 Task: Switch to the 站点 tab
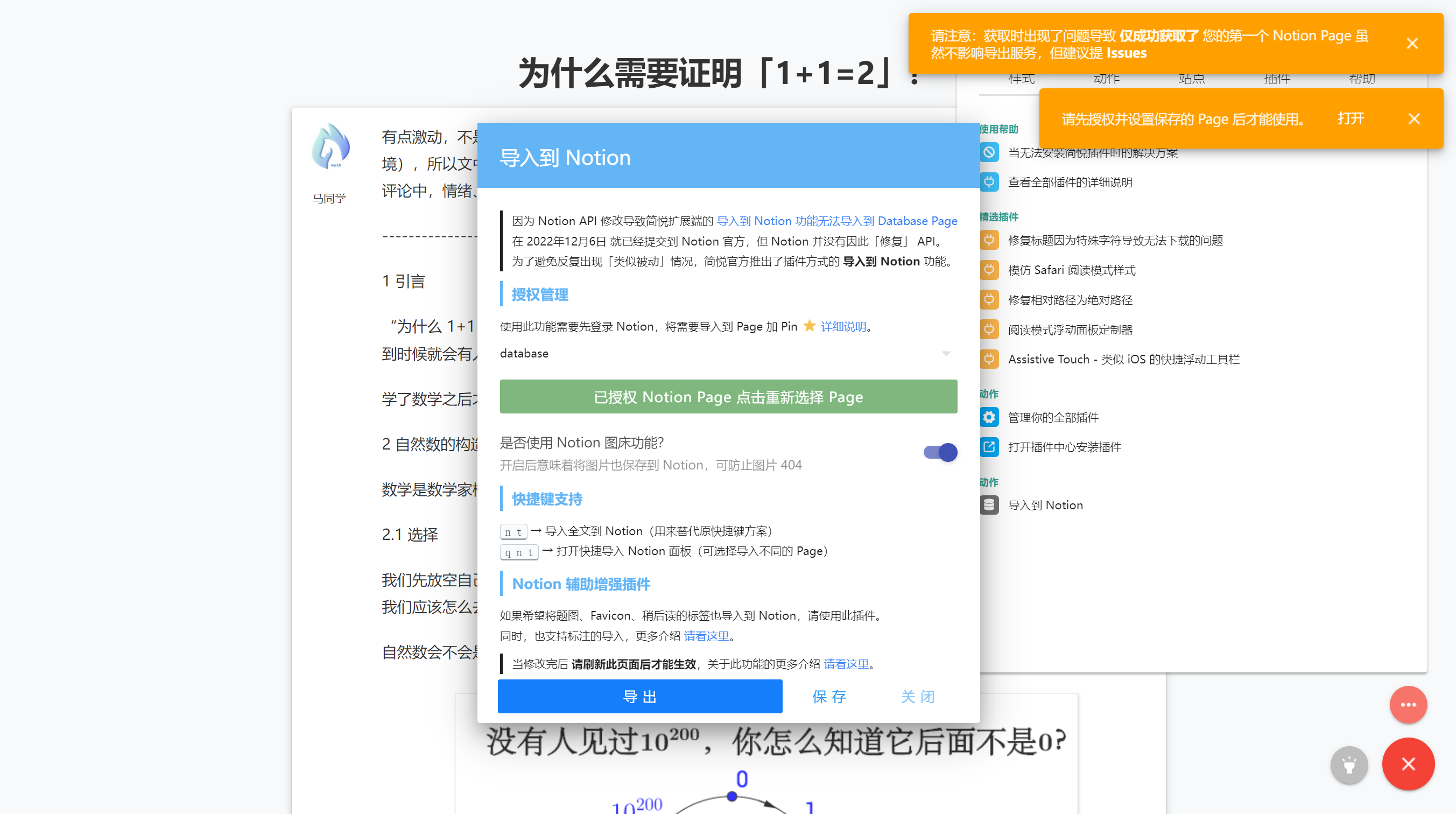pyautogui.click(x=1192, y=79)
